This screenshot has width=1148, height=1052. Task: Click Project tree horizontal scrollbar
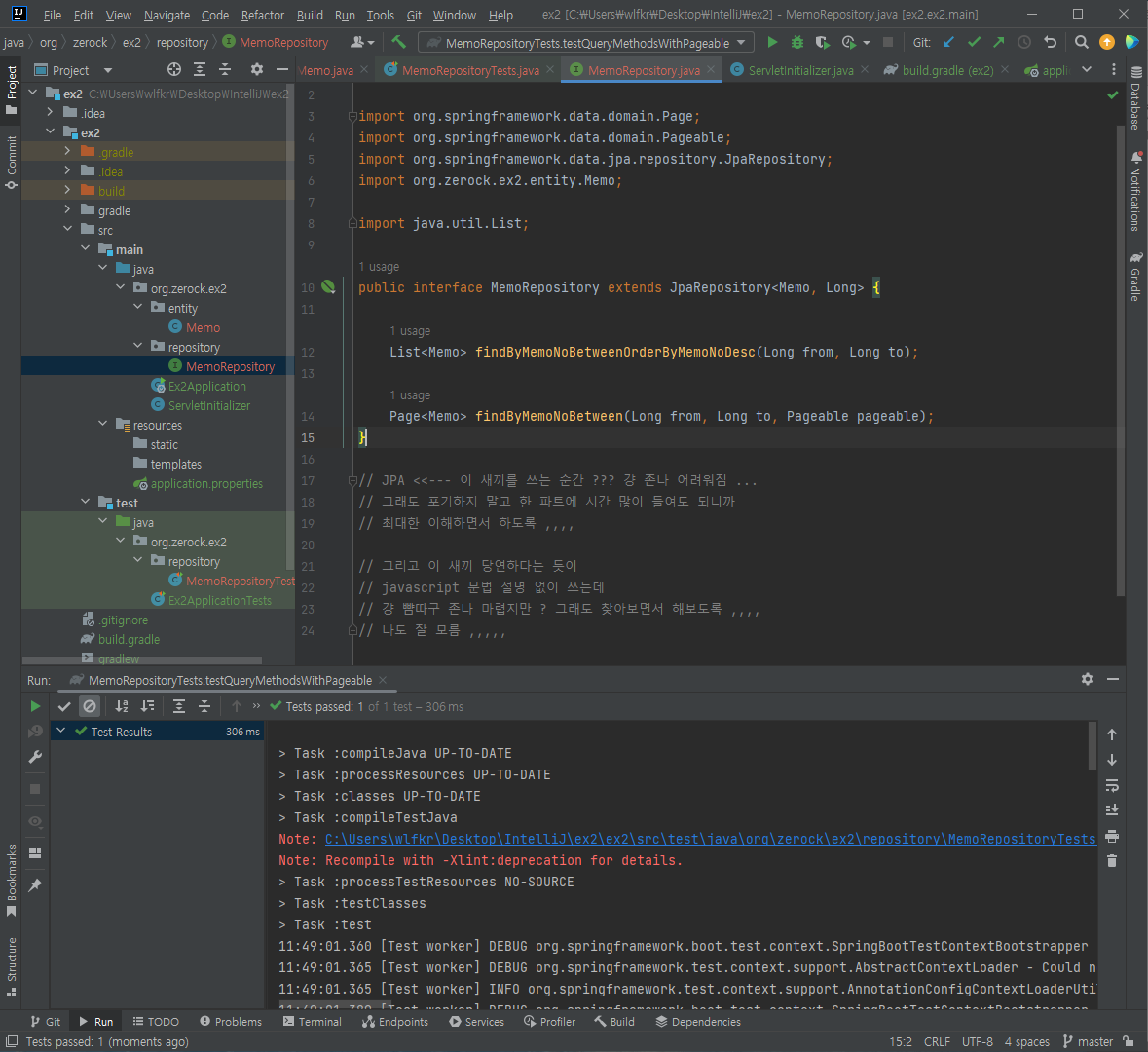click(143, 660)
